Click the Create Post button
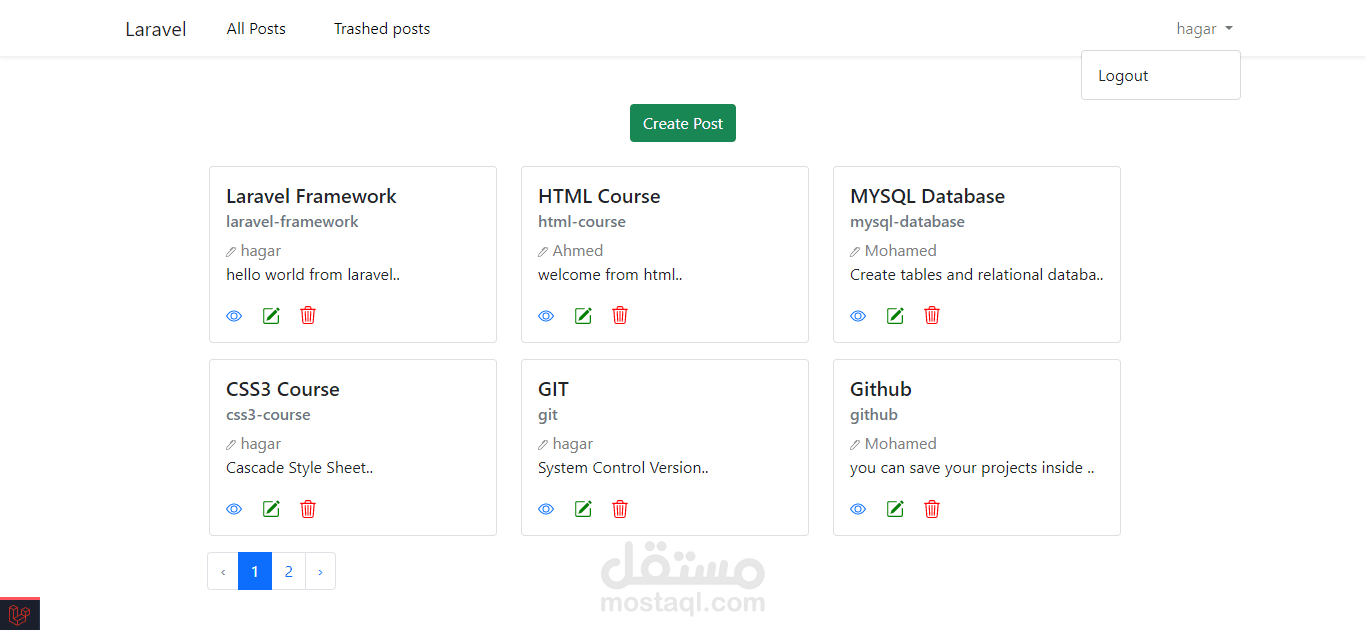1366x630 pixels. click(683, 123)
